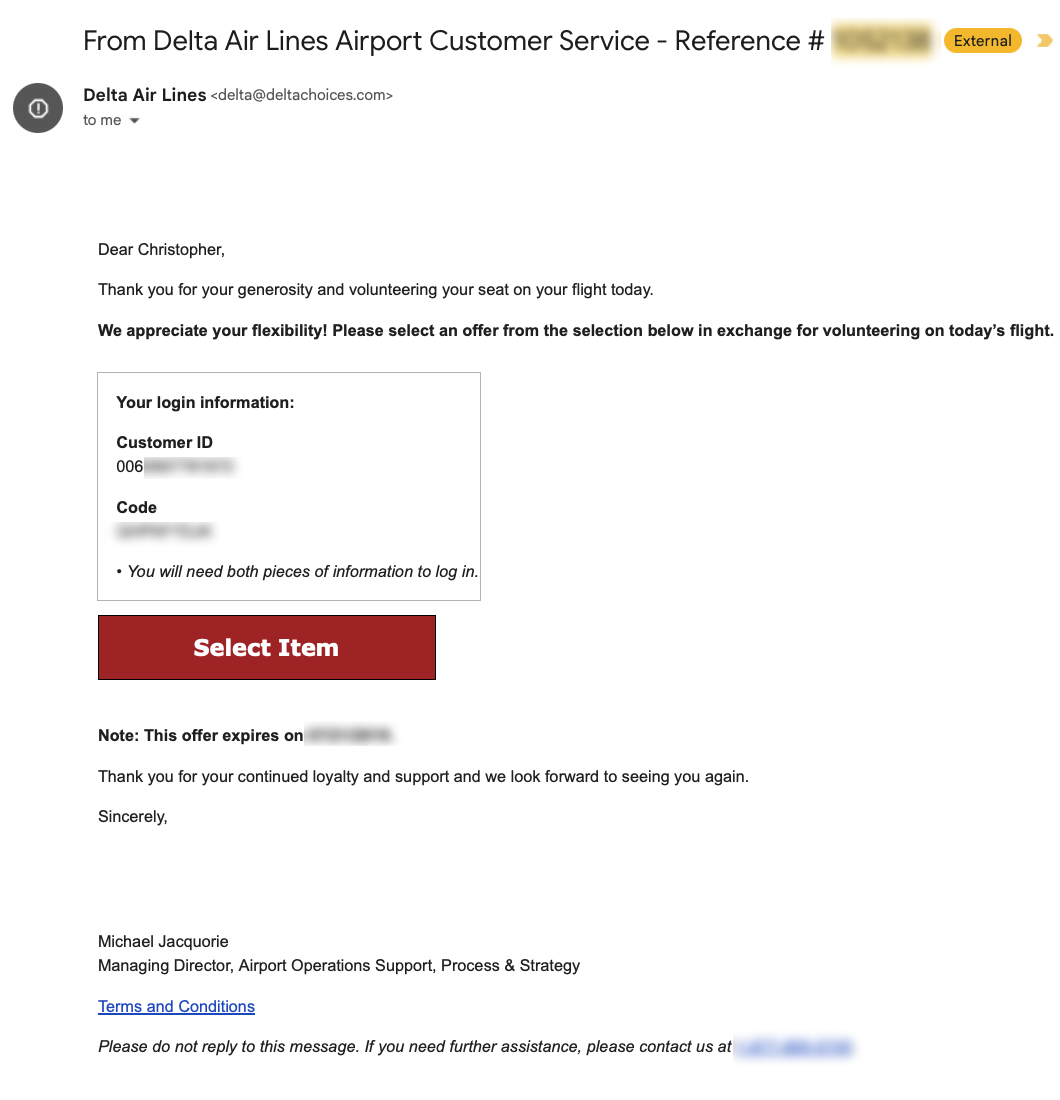1060x1100 pixels.
Task: Expand recipient details arrow beside "to me"
Action: (x=135, y=121)
